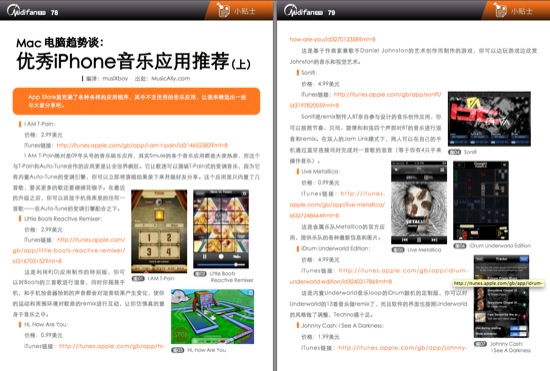
Task: Click the orange App Store intro box
Action: pos(136,101)
